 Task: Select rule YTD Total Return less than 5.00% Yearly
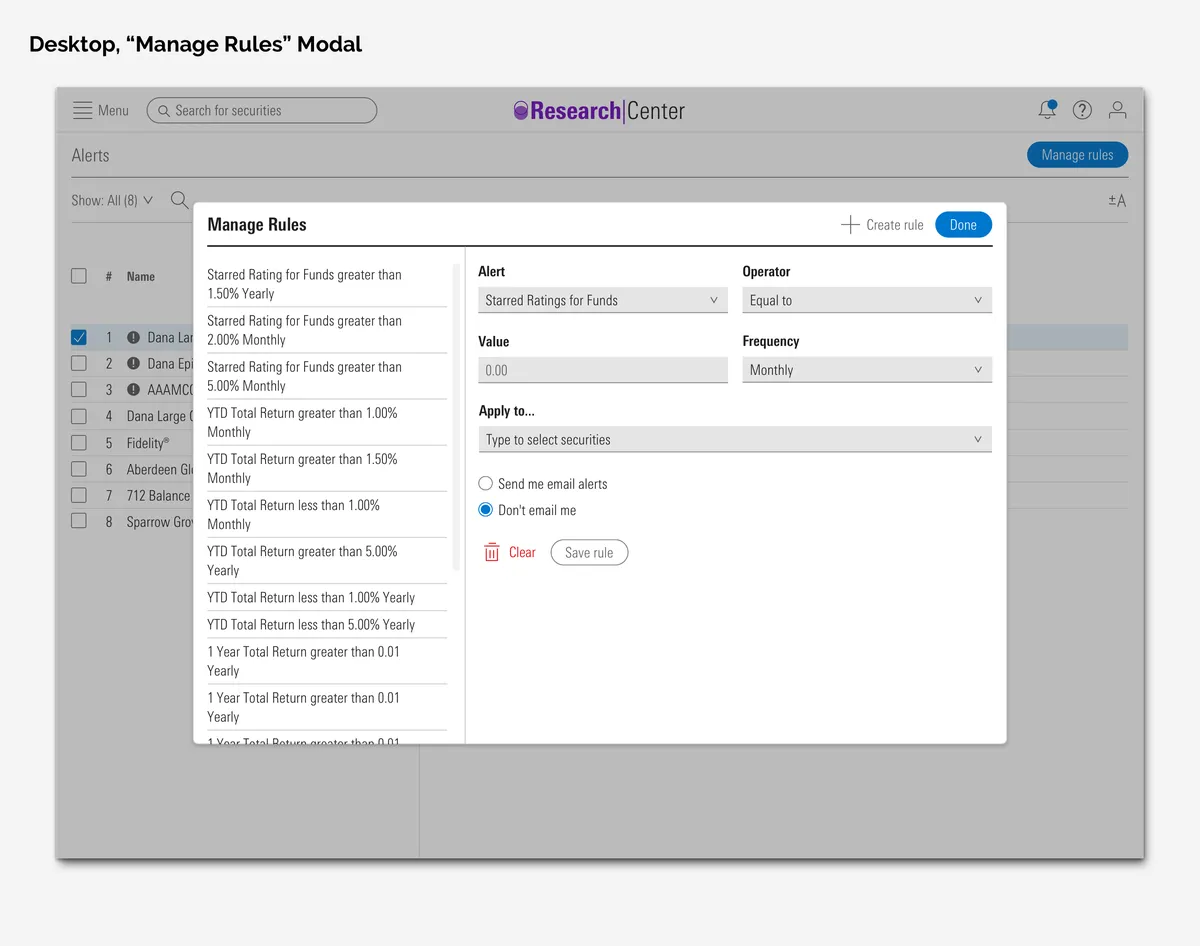pos(327,625)
